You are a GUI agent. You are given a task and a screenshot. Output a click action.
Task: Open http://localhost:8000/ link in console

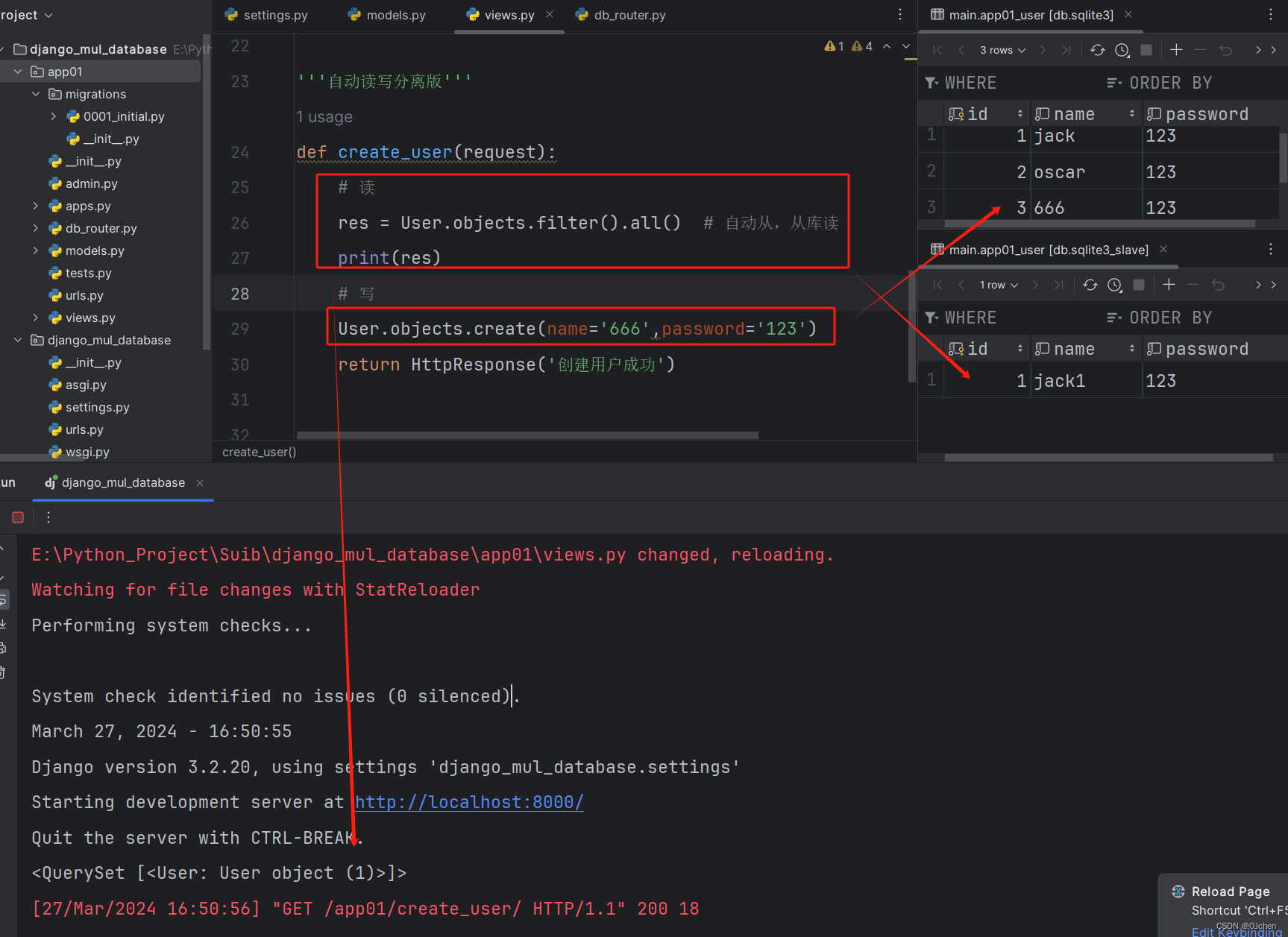tap(469, 802)
